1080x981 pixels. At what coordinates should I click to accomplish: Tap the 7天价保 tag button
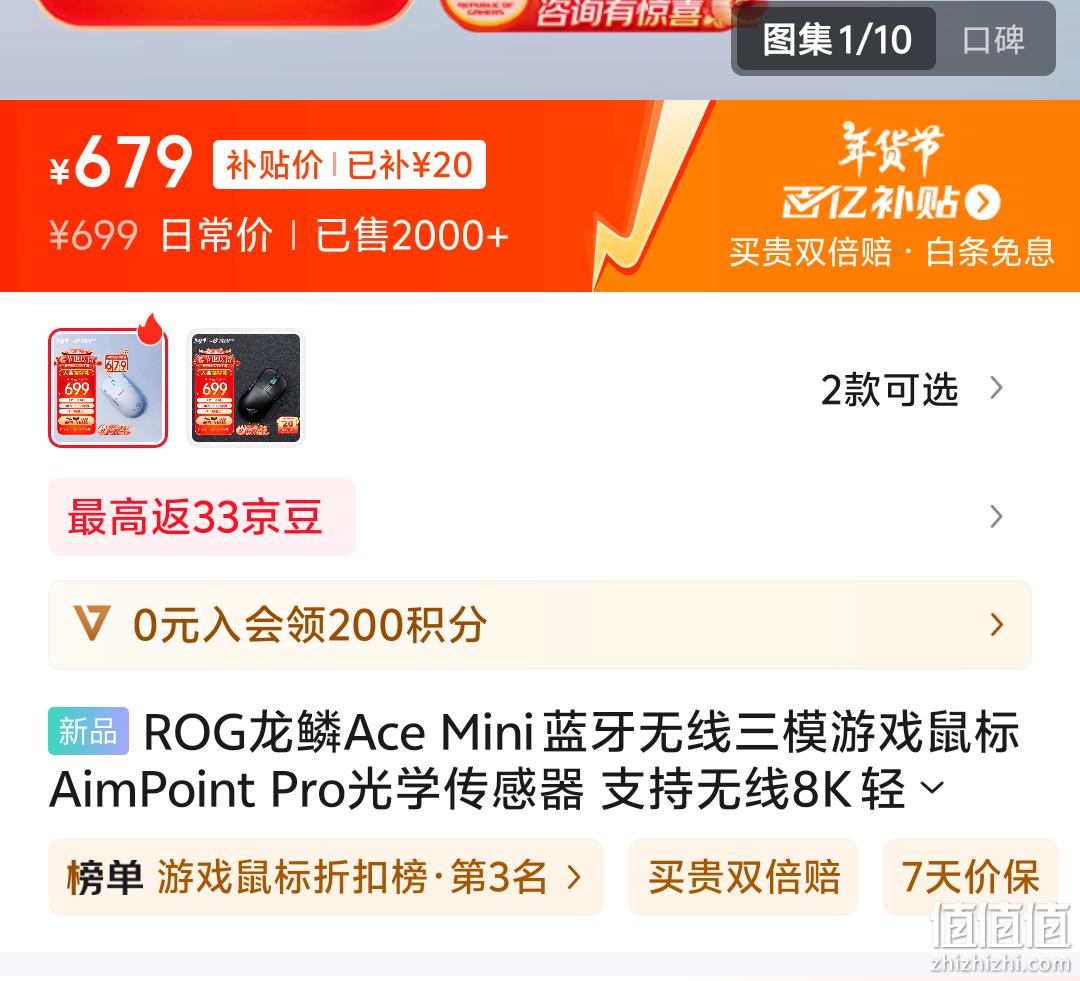pos(970,877)
